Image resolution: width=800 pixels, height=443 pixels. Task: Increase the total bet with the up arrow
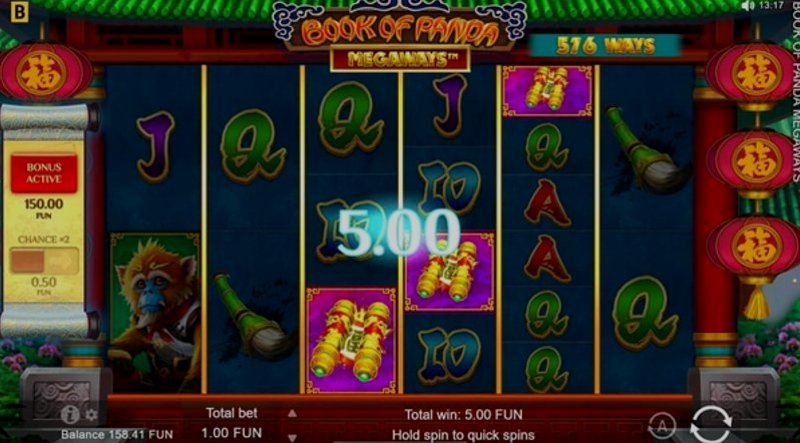click(x=292, y=413)
